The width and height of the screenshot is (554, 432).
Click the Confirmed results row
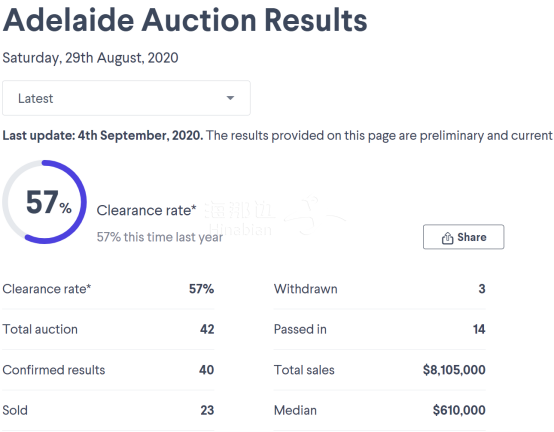pos(108,370)
